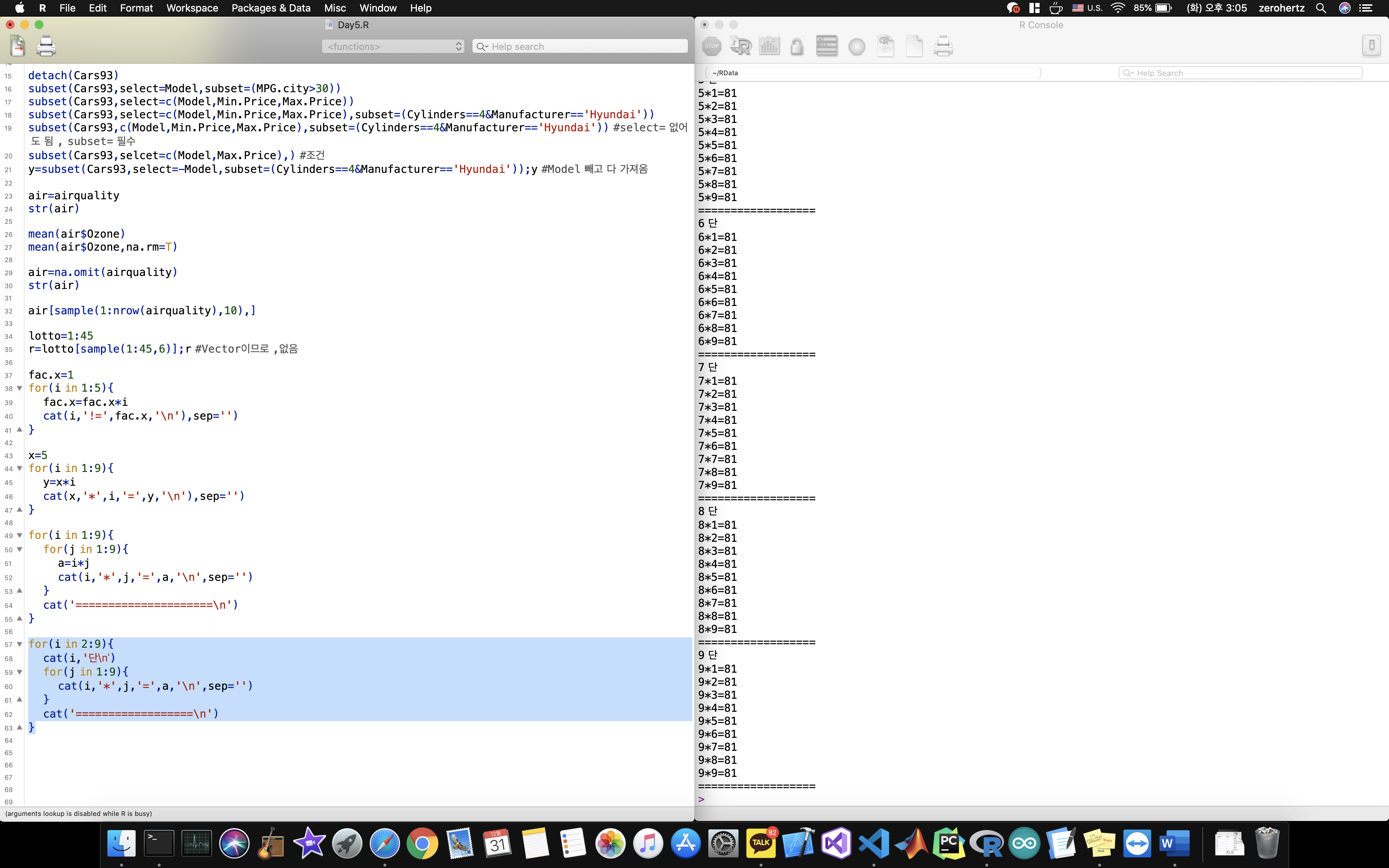Click the code line 'lotto=1:45'

click(61, 336)
